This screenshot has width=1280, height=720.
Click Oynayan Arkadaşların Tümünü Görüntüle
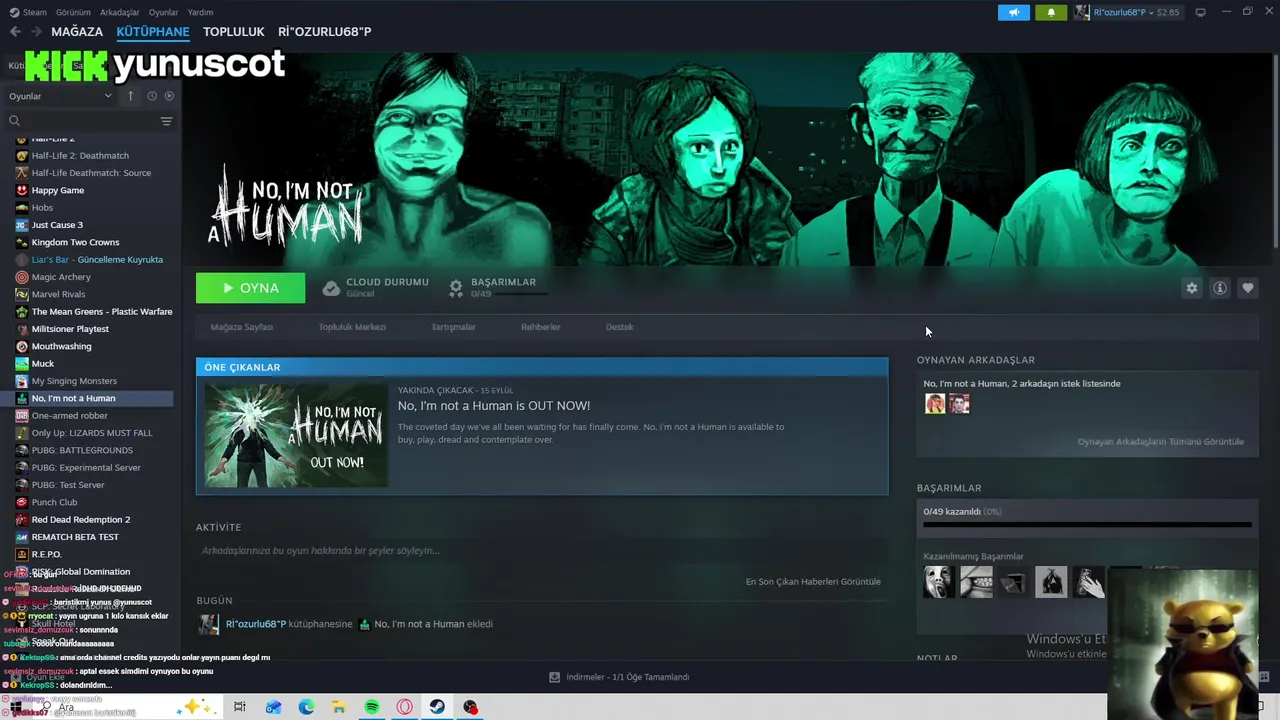coord(1160,442)
